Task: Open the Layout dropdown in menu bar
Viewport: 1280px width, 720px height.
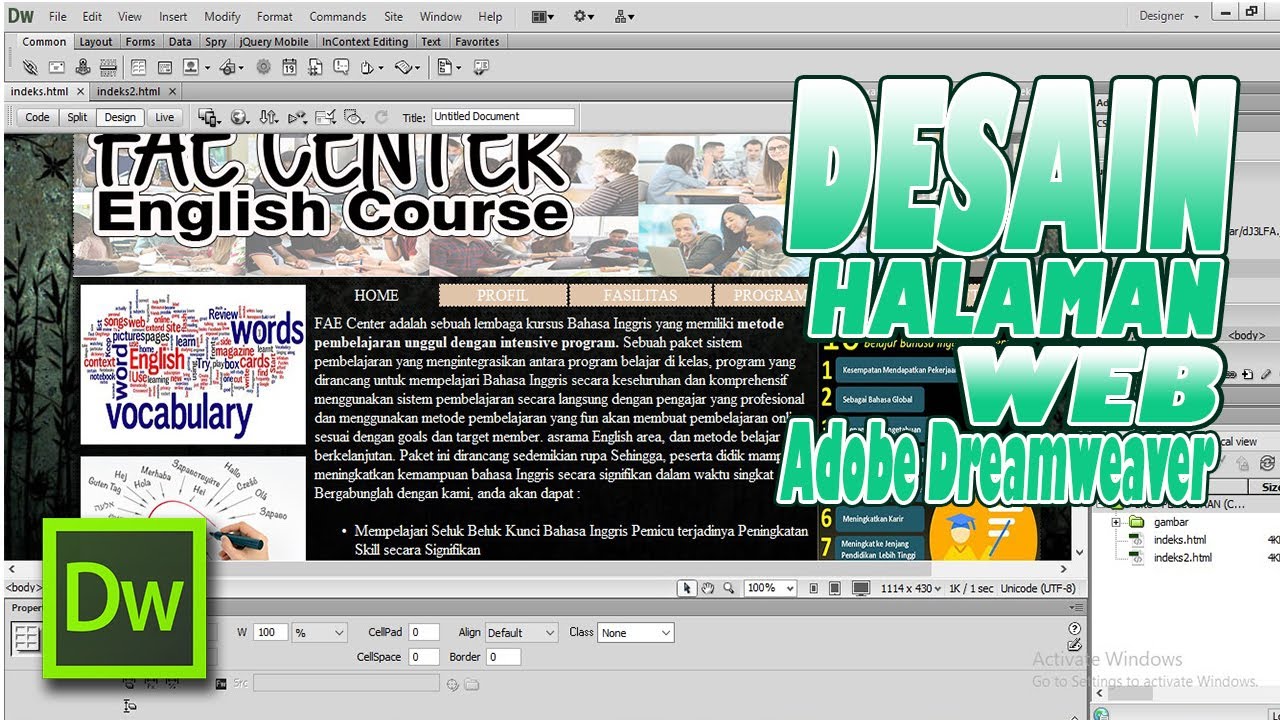Action: click(544, 16)
